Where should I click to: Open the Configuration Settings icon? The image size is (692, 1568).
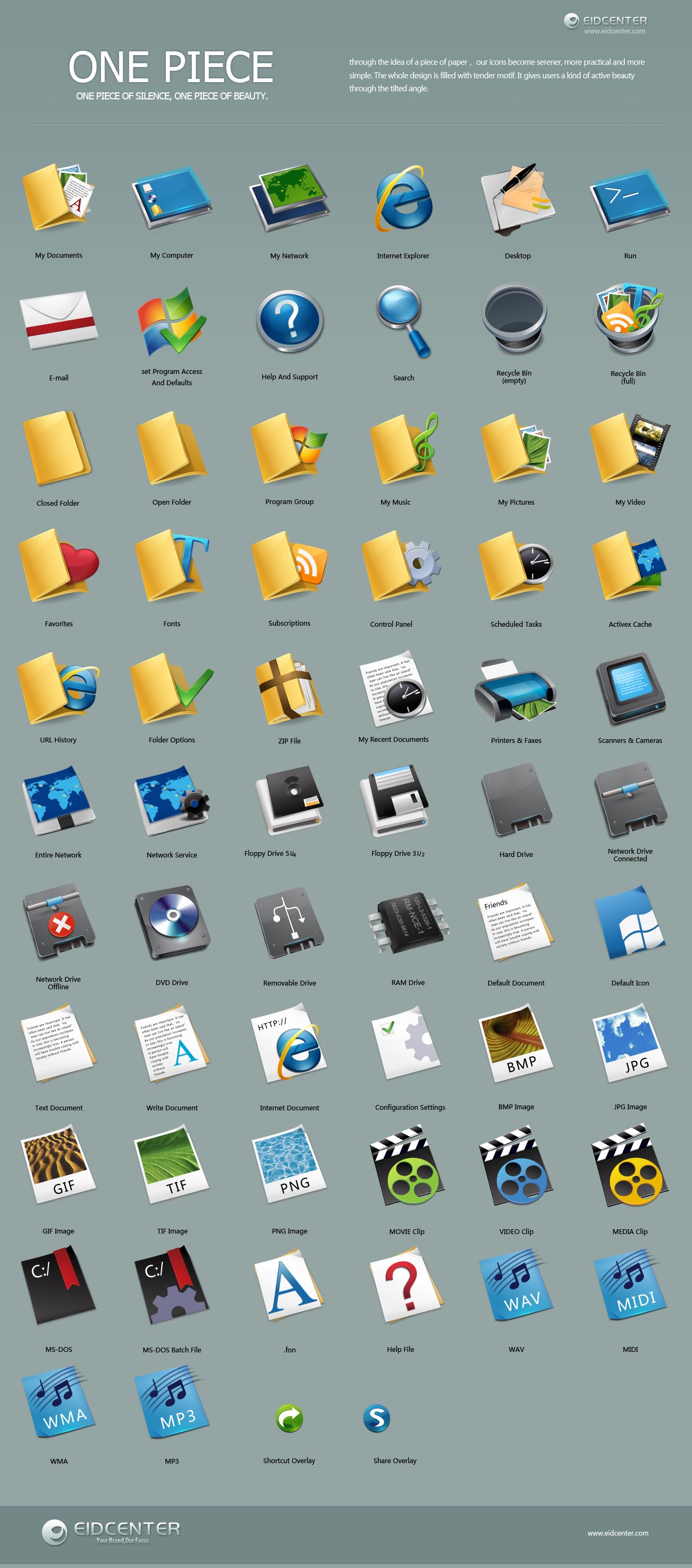coord(405,1042)
